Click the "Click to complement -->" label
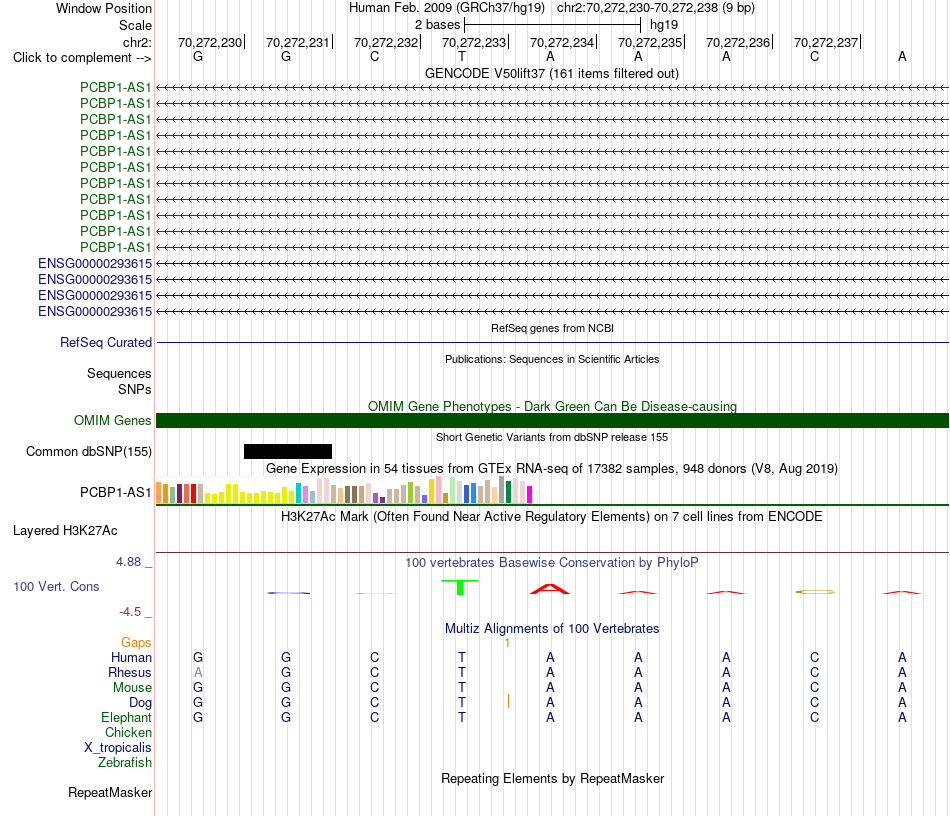The image size is (950, 816). click(x=82, y=58)
